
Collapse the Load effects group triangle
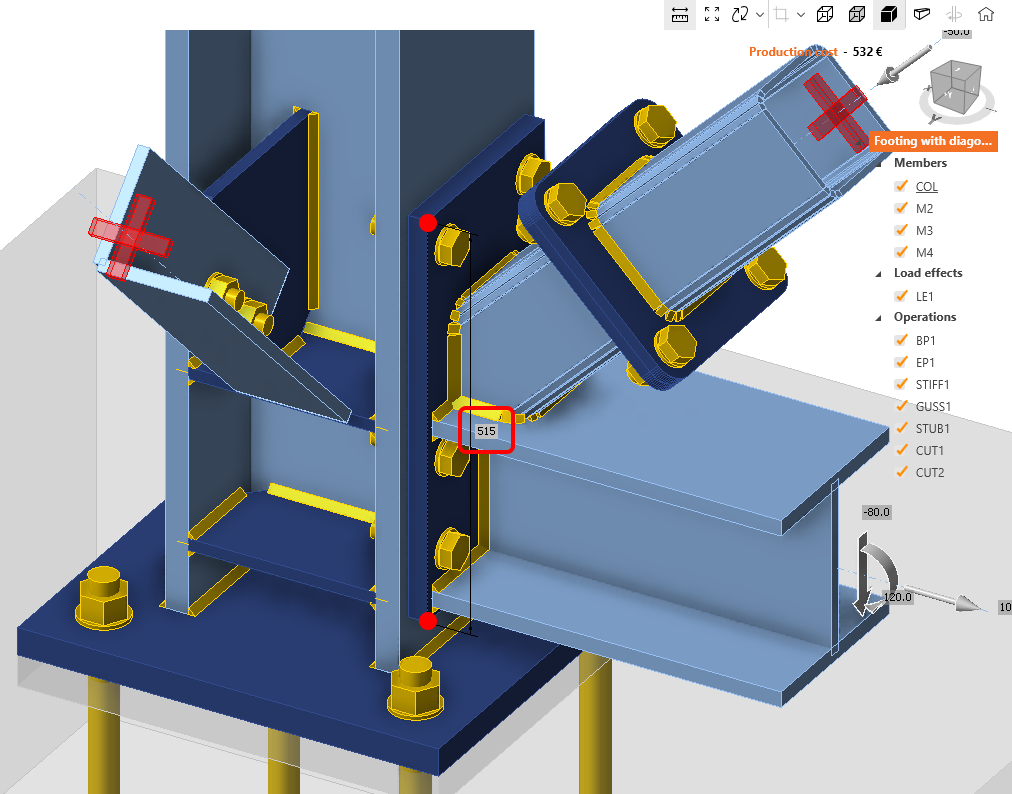pos(878,274)
